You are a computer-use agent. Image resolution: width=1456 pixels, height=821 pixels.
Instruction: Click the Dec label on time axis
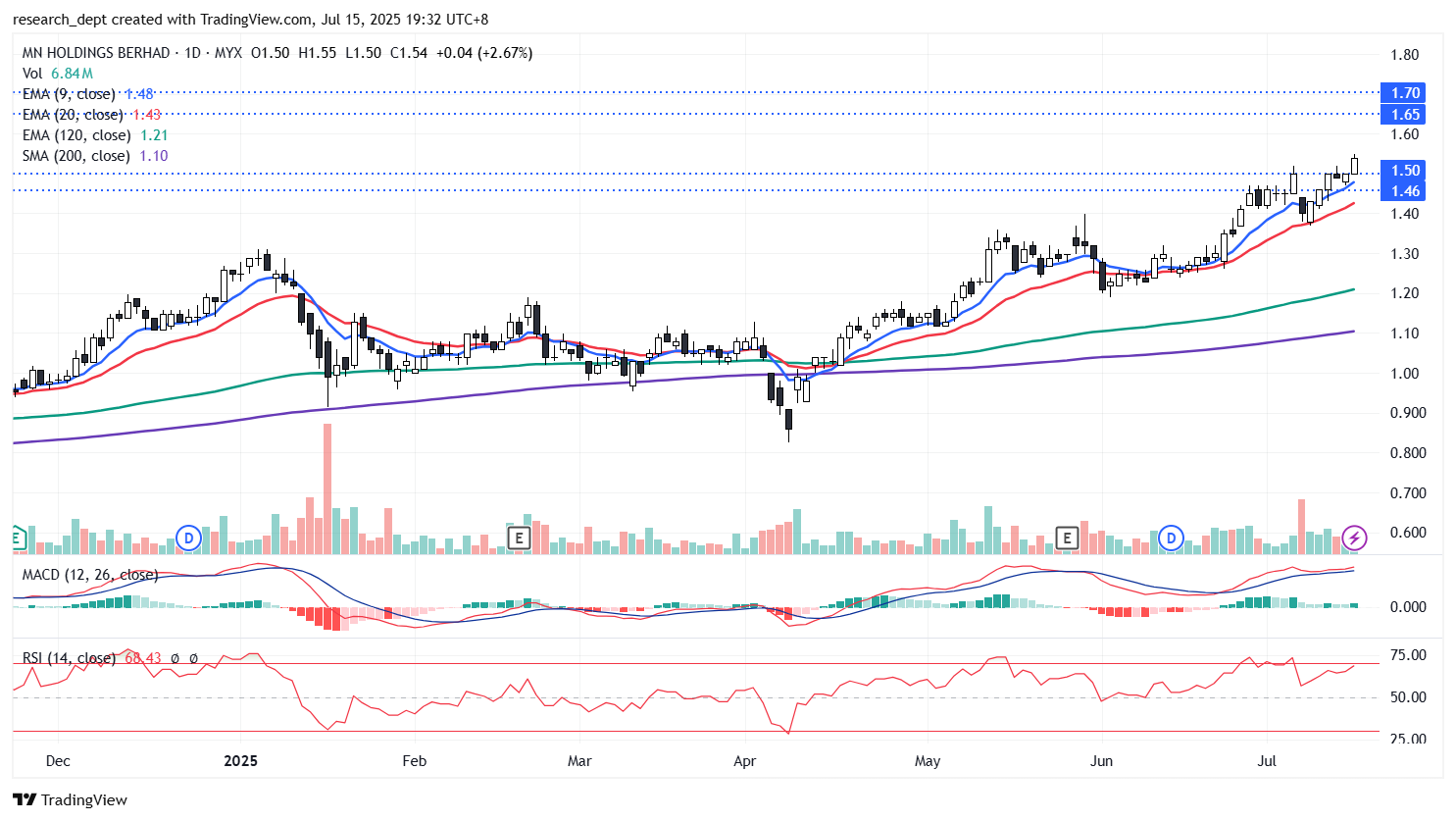58,761
